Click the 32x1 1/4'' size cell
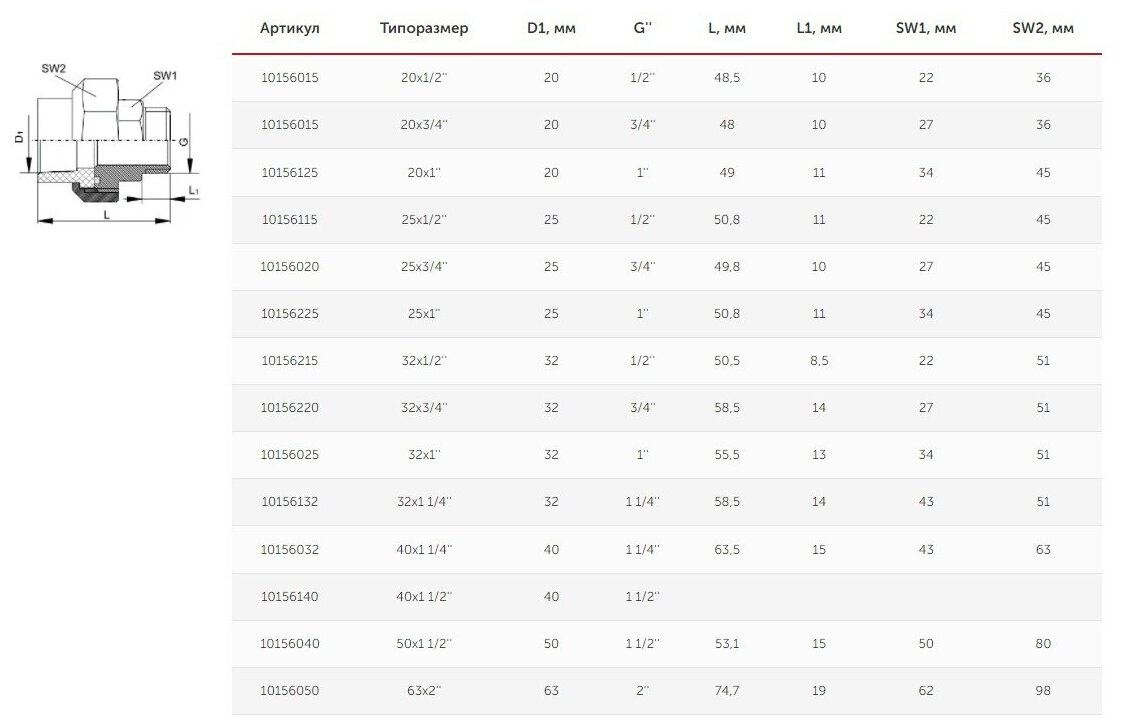The width and height of the screenshot is (1124, 725). tap(424, 501)
